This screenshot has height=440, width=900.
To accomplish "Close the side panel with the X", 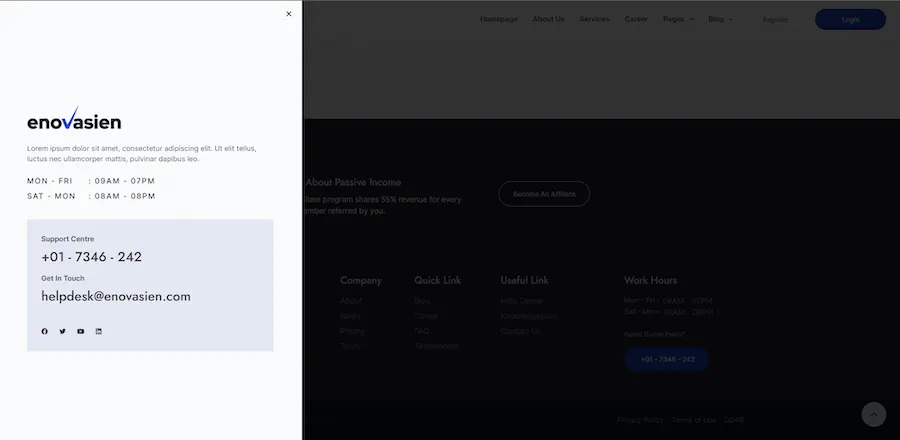I will [289, 14].
